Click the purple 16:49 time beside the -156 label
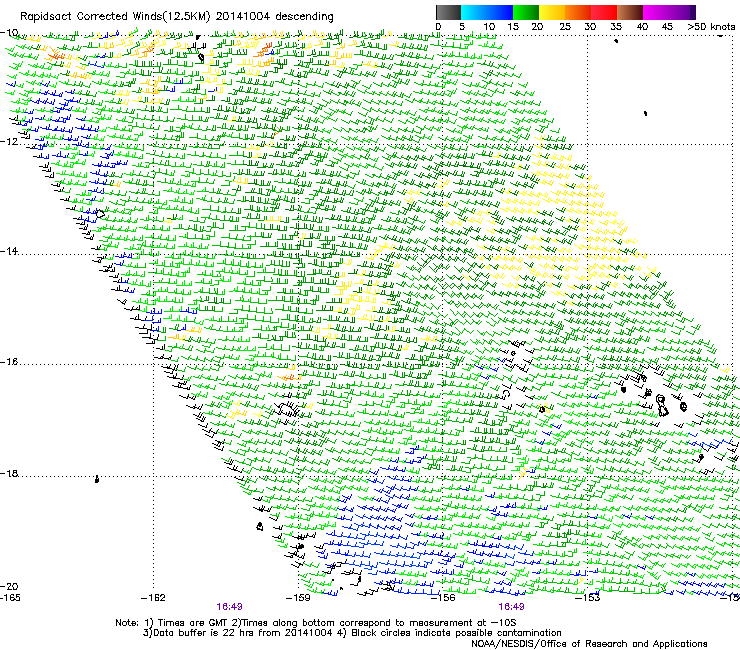Viewport: 740px width, 650px height. pyautogui.click(x=512, y=607)
